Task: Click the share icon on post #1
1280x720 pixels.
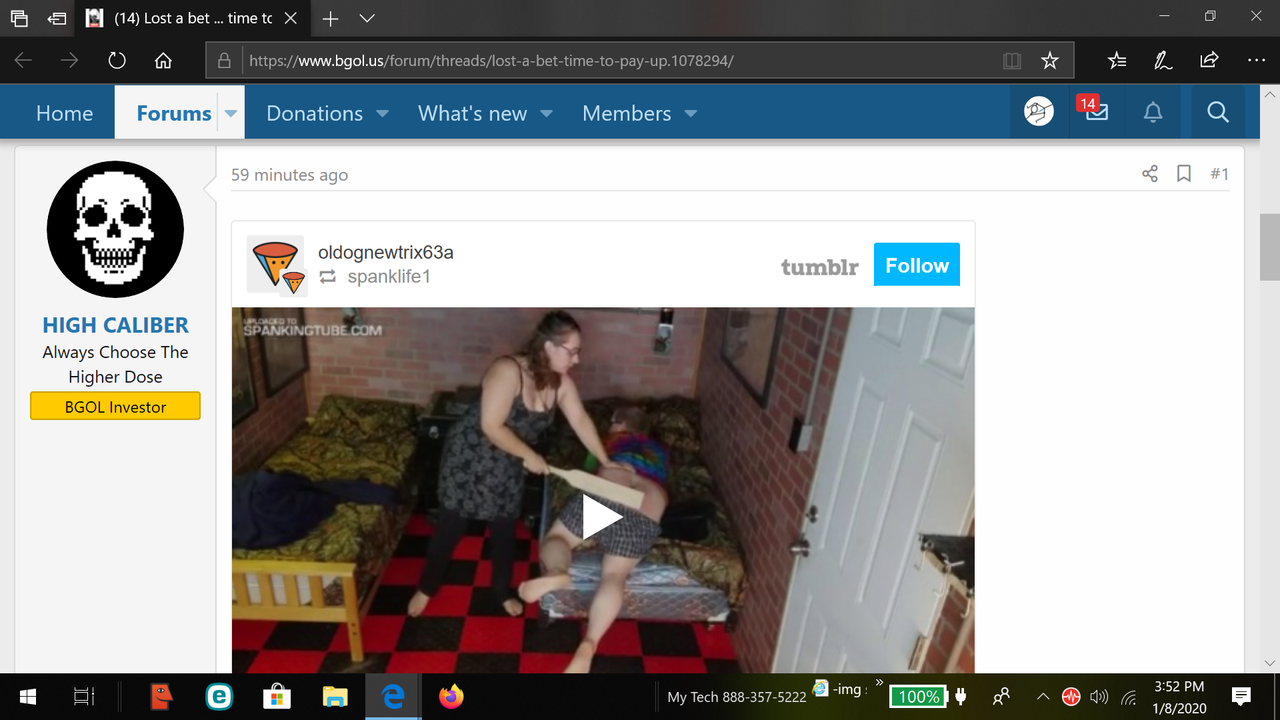Action: pyautogui.click(x=1149, y=174)
